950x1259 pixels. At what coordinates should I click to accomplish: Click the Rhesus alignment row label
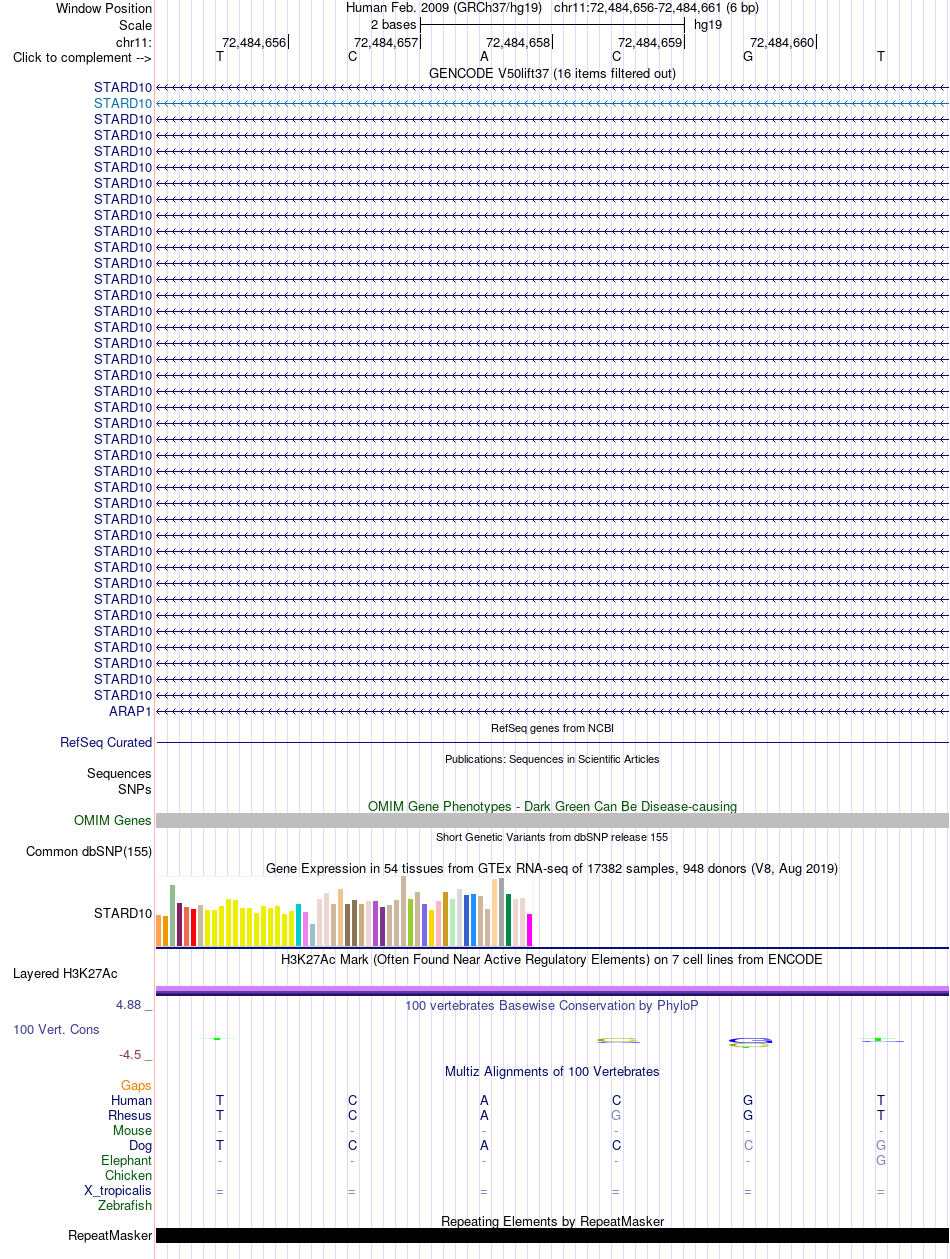click(x=130, y=1115)
